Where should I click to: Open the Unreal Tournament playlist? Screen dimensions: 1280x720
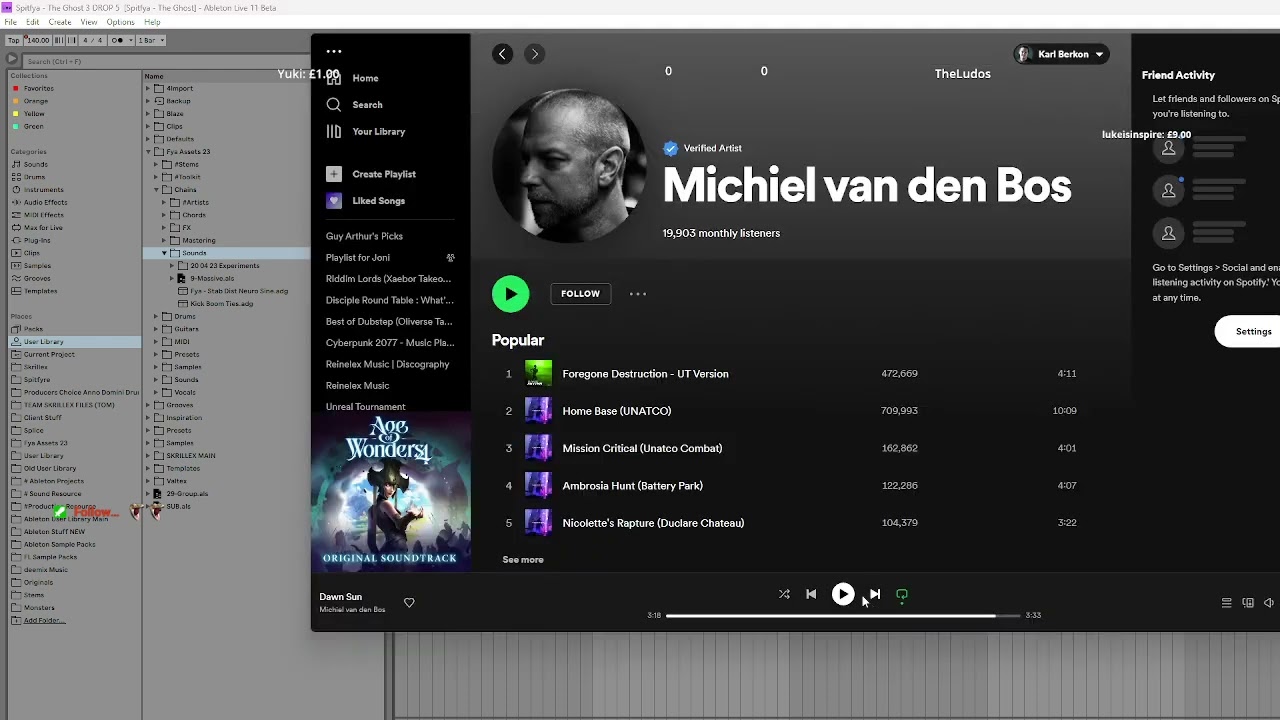coord(365,407)
